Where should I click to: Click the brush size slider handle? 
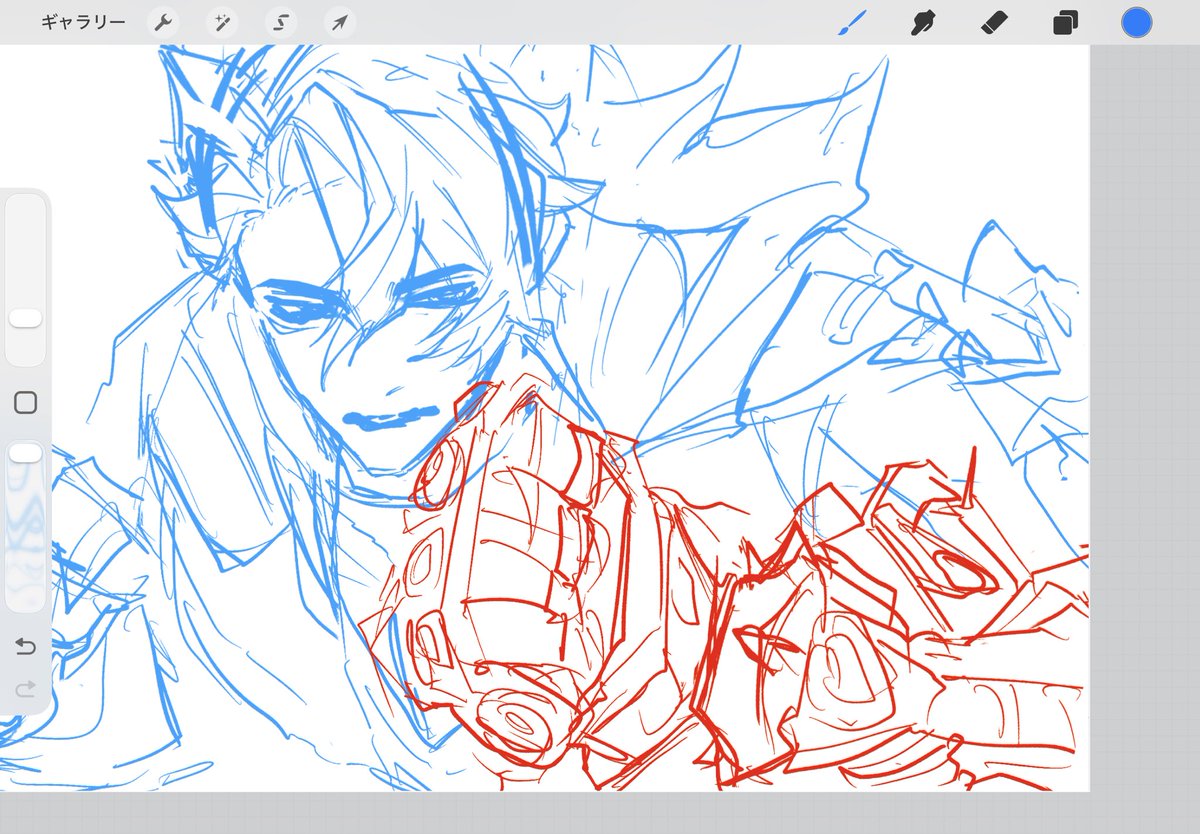coord(25,318)
